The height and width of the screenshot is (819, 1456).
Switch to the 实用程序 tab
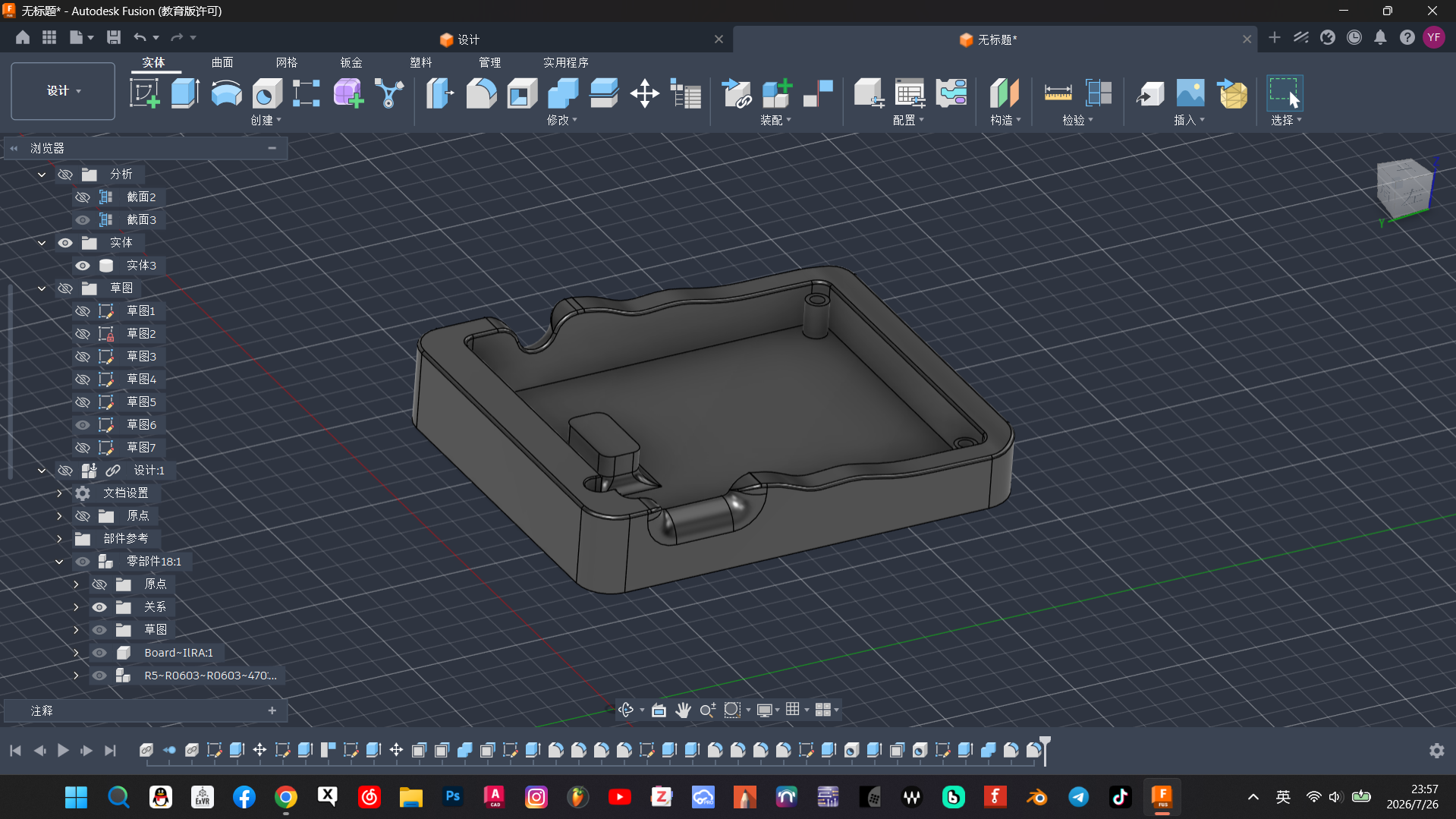click(x=566, y=62)
